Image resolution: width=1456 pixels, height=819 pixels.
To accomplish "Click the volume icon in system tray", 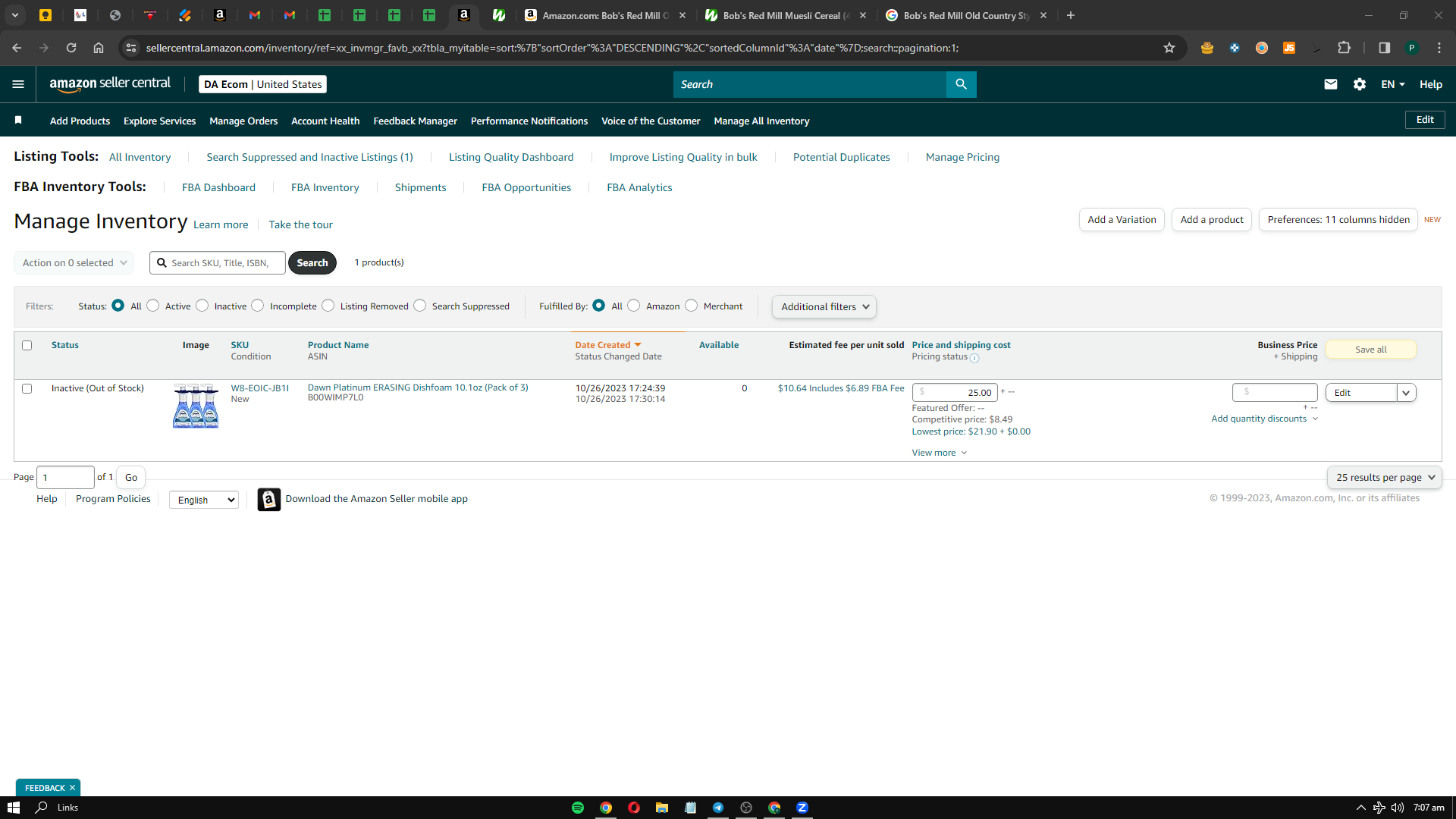I will click(1398, 808).
